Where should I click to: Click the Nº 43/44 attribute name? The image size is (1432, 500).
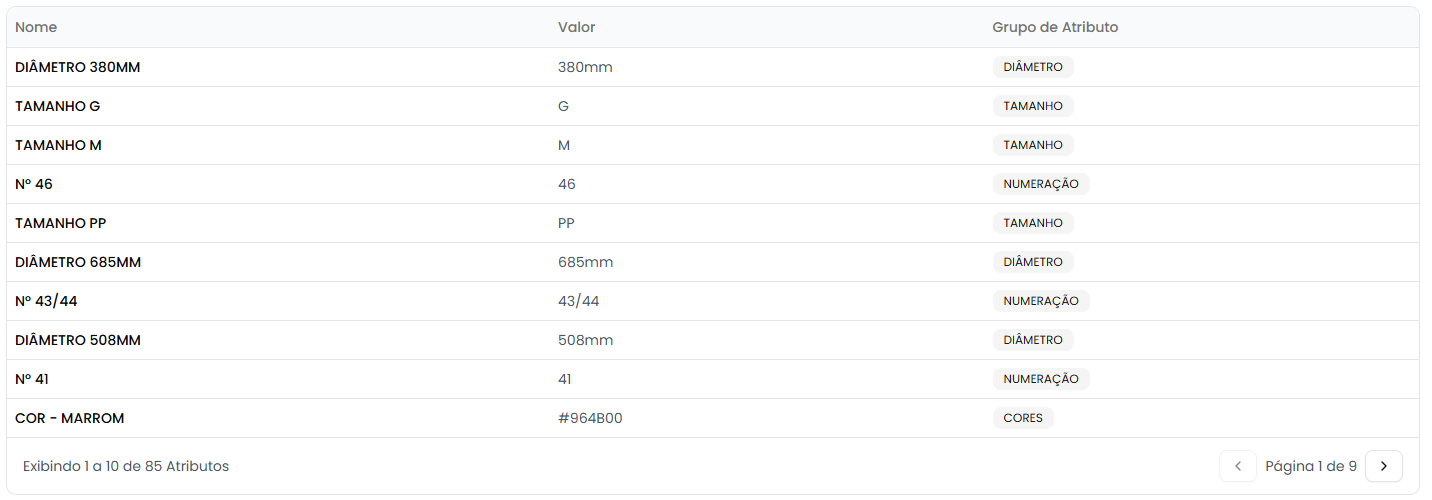tap(46, 301)
